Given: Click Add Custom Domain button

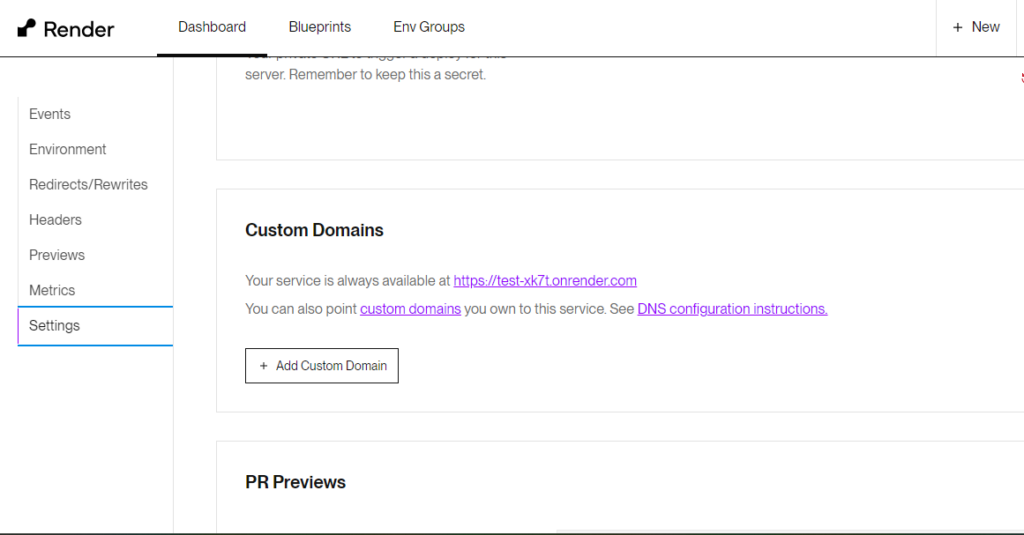Looking at the screenshot, I should (322, 366).
